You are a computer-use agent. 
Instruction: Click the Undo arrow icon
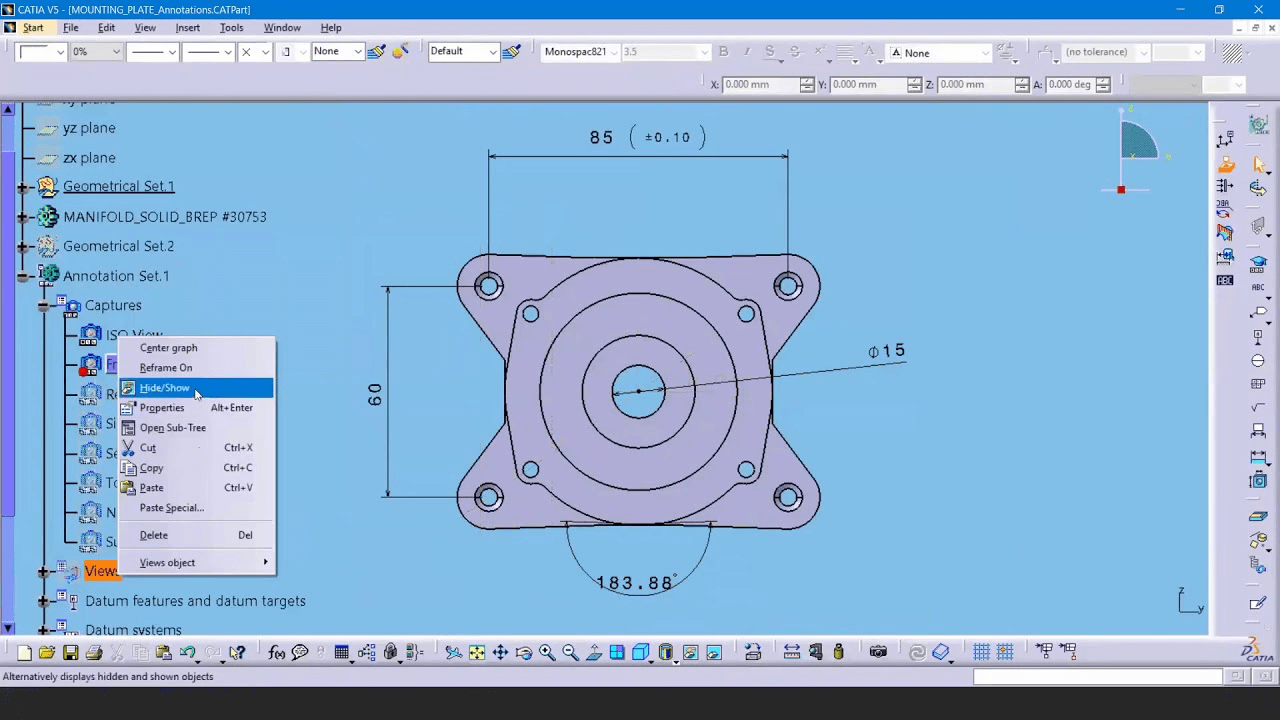[x=187, y=653]
